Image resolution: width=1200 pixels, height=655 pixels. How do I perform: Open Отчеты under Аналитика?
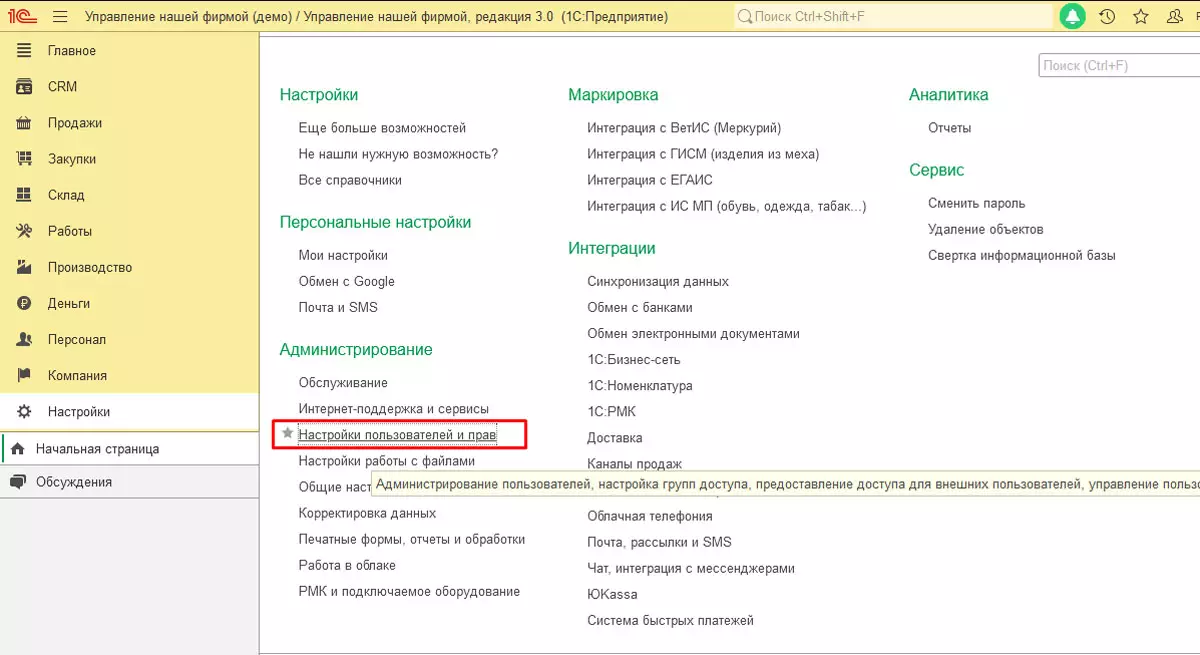949,128
